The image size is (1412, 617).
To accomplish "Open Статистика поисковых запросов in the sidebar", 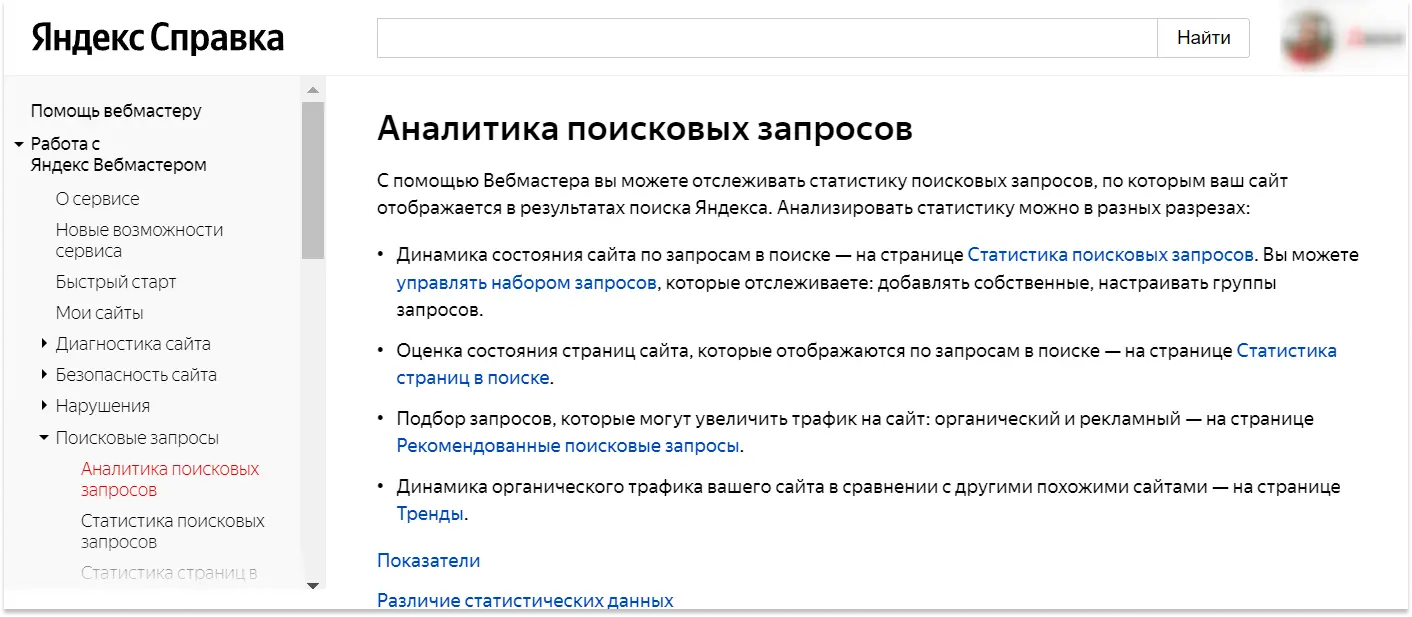I will (172, 531).
